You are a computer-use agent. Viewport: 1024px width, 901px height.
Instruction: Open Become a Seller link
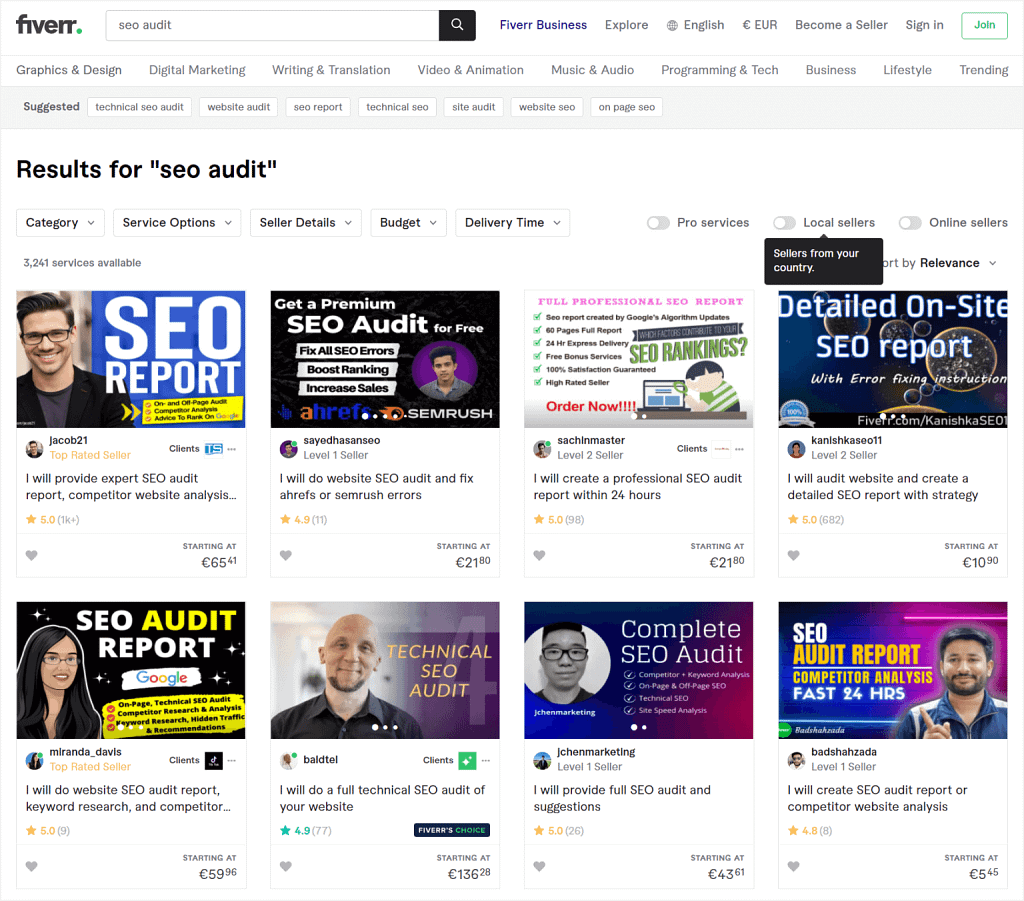coord(841,25)
